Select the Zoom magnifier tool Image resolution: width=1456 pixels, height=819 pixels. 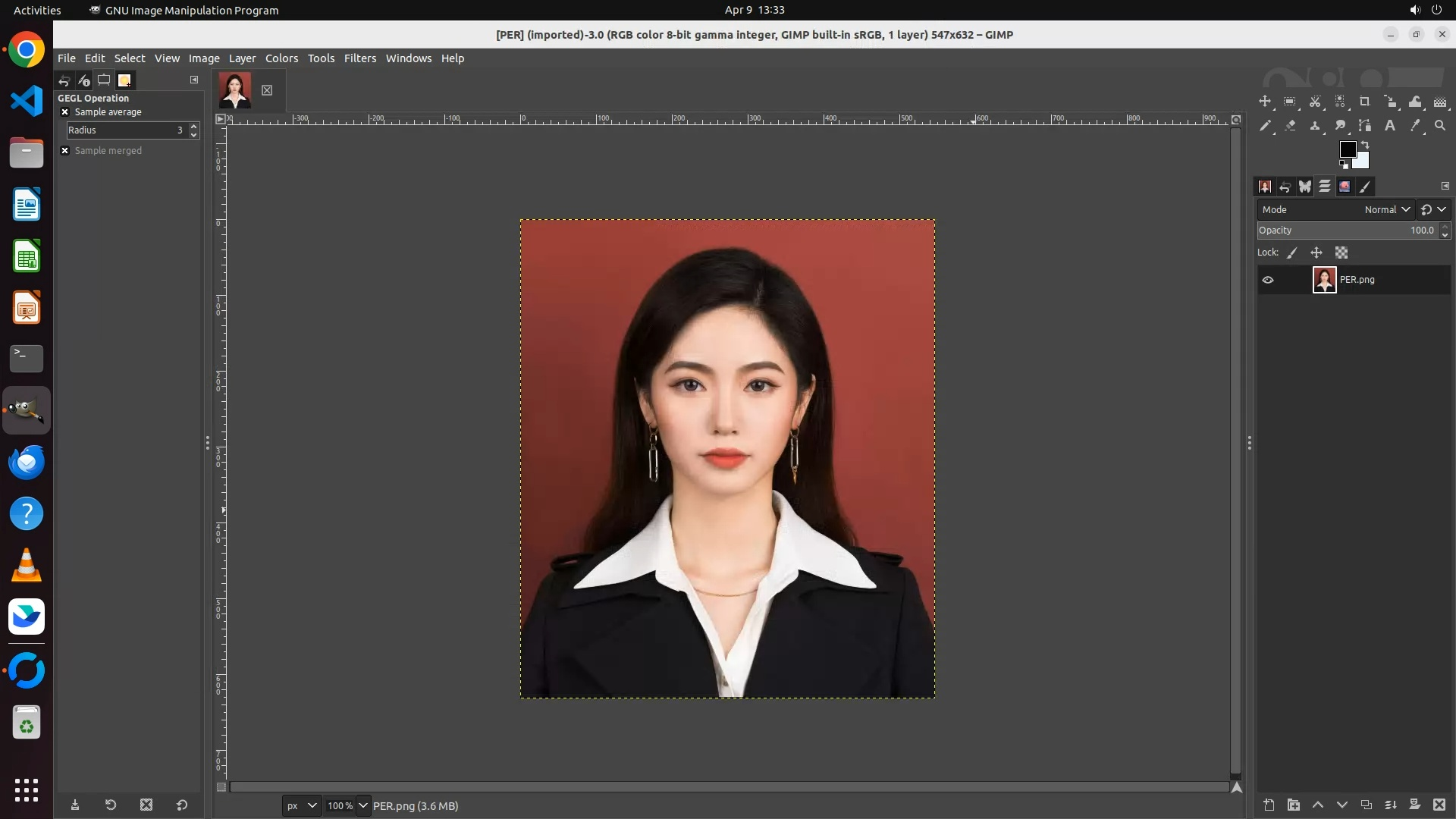(x=1440, y=126)
